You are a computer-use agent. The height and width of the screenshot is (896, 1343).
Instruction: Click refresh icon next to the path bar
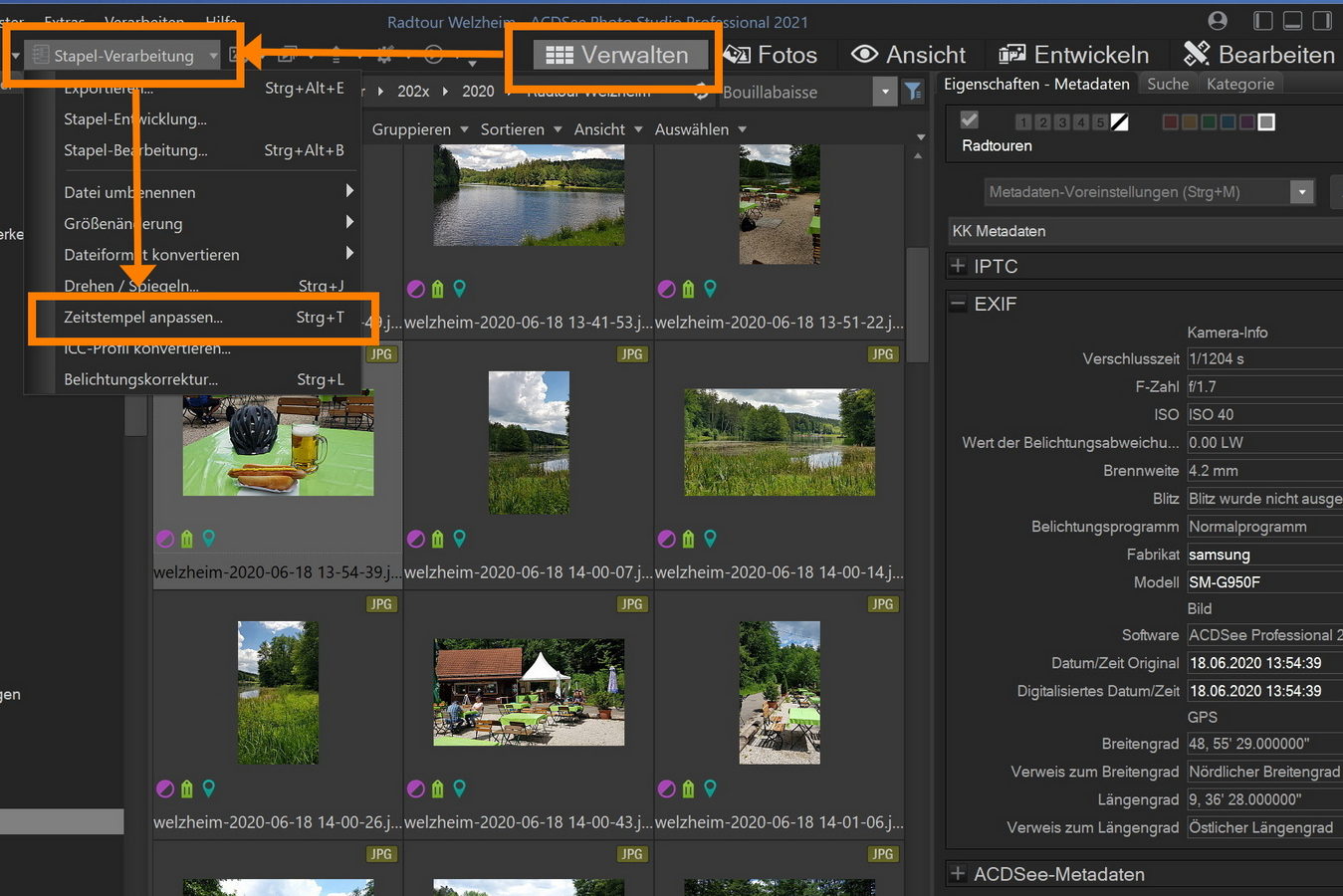[x=702, y=92]
